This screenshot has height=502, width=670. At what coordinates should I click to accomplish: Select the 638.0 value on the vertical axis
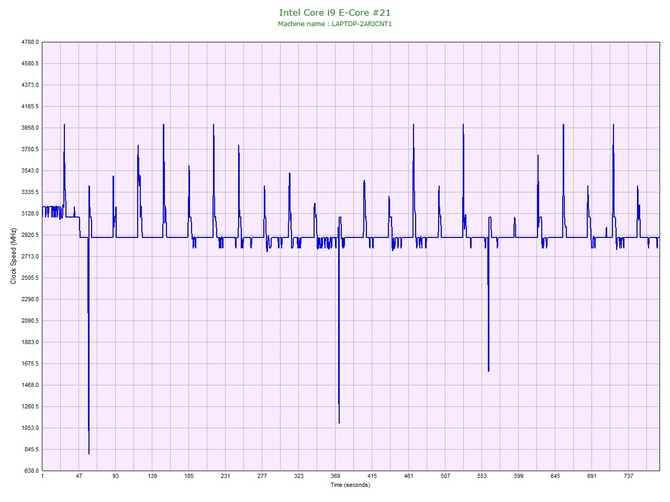[x=31, y=471]
